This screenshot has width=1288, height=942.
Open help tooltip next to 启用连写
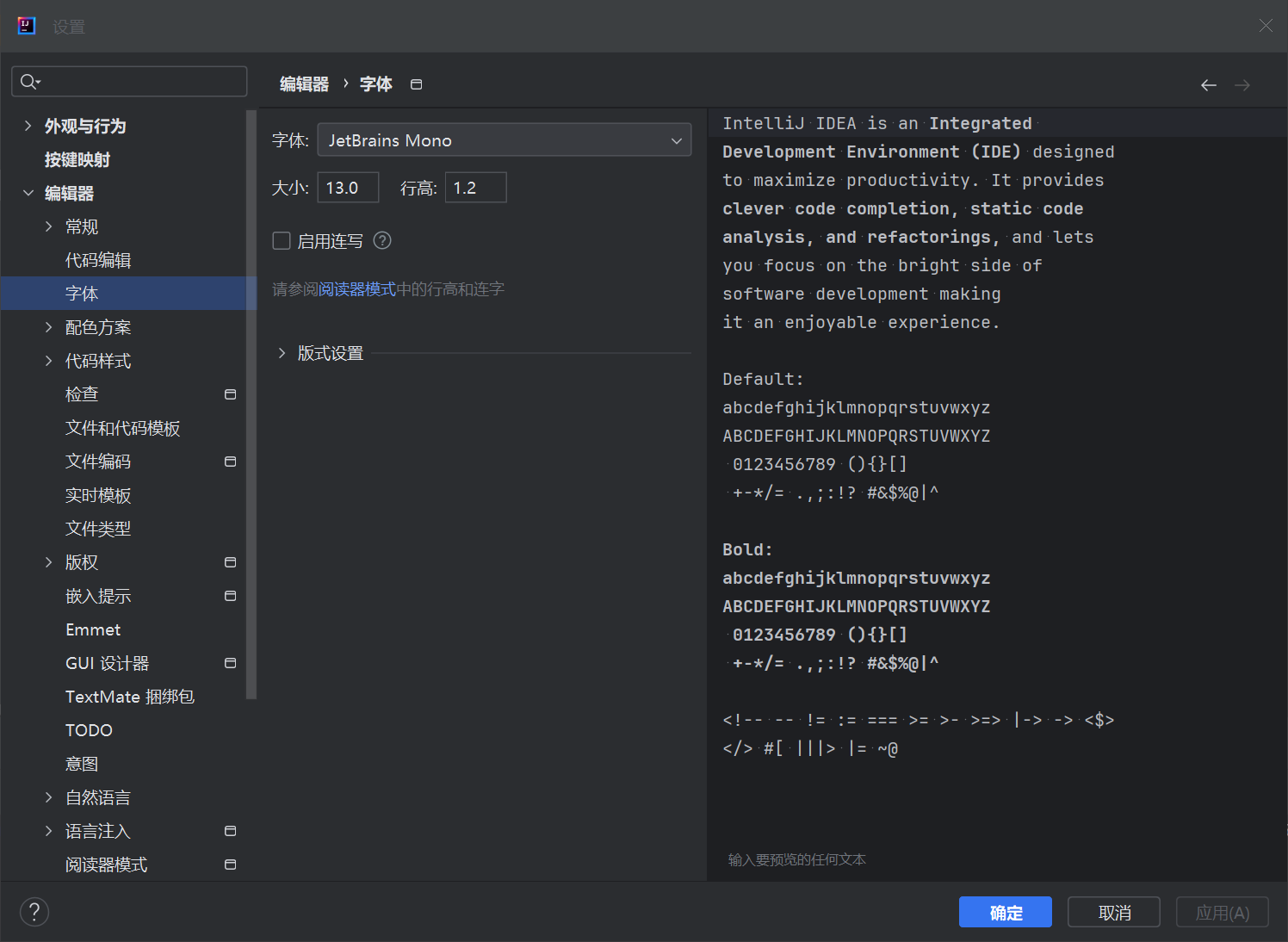(382, 241)
